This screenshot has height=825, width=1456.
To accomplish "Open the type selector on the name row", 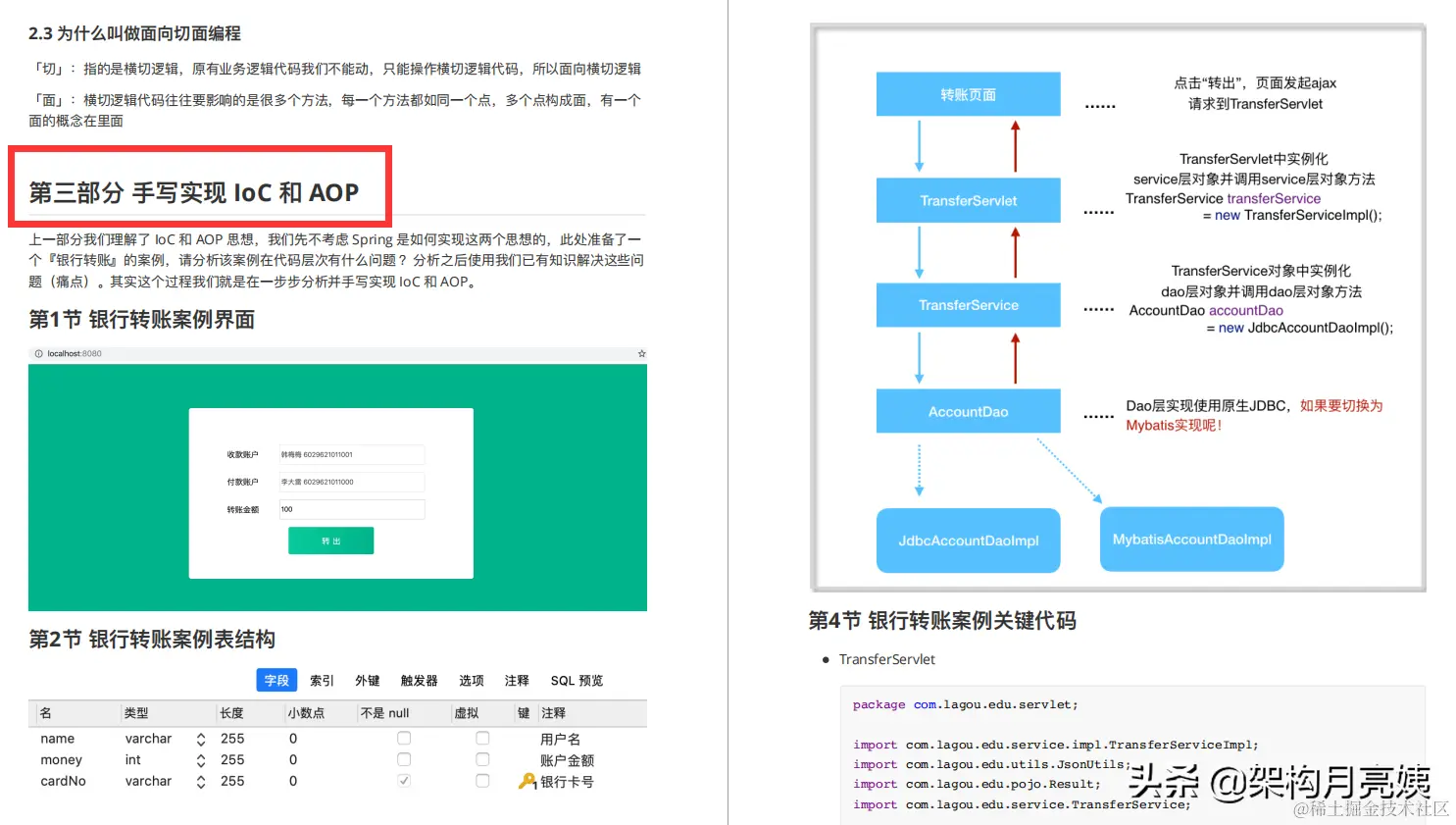I will [200, 738].
